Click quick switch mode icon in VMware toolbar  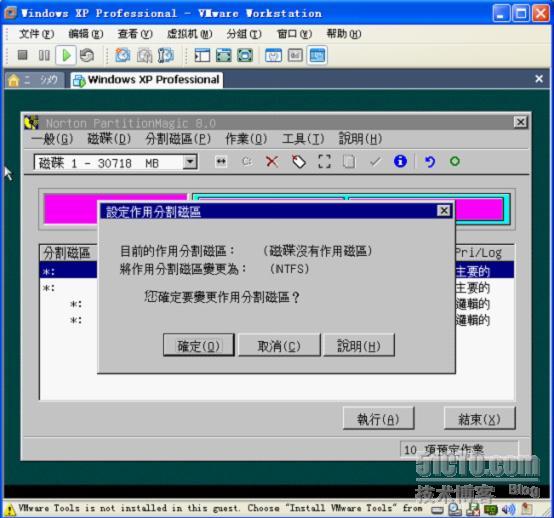(245, 55)
